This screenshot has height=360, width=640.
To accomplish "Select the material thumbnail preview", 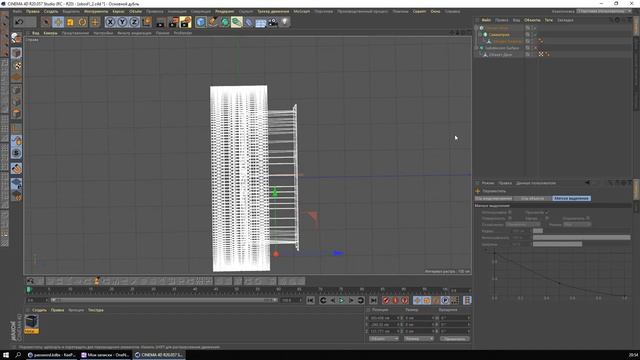I will click(x=31, y=322).
